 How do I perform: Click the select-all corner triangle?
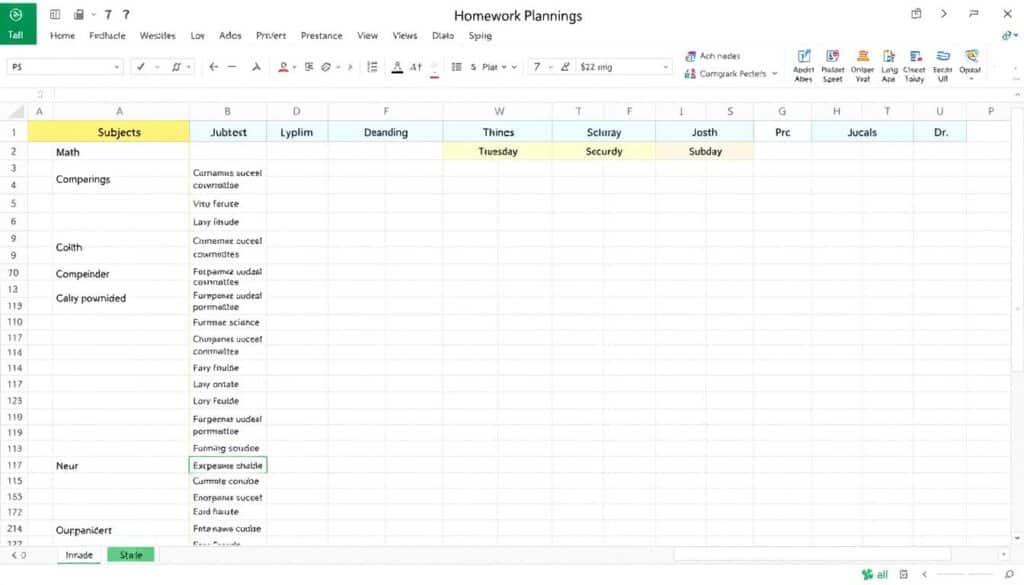click(x=16, y=112)
